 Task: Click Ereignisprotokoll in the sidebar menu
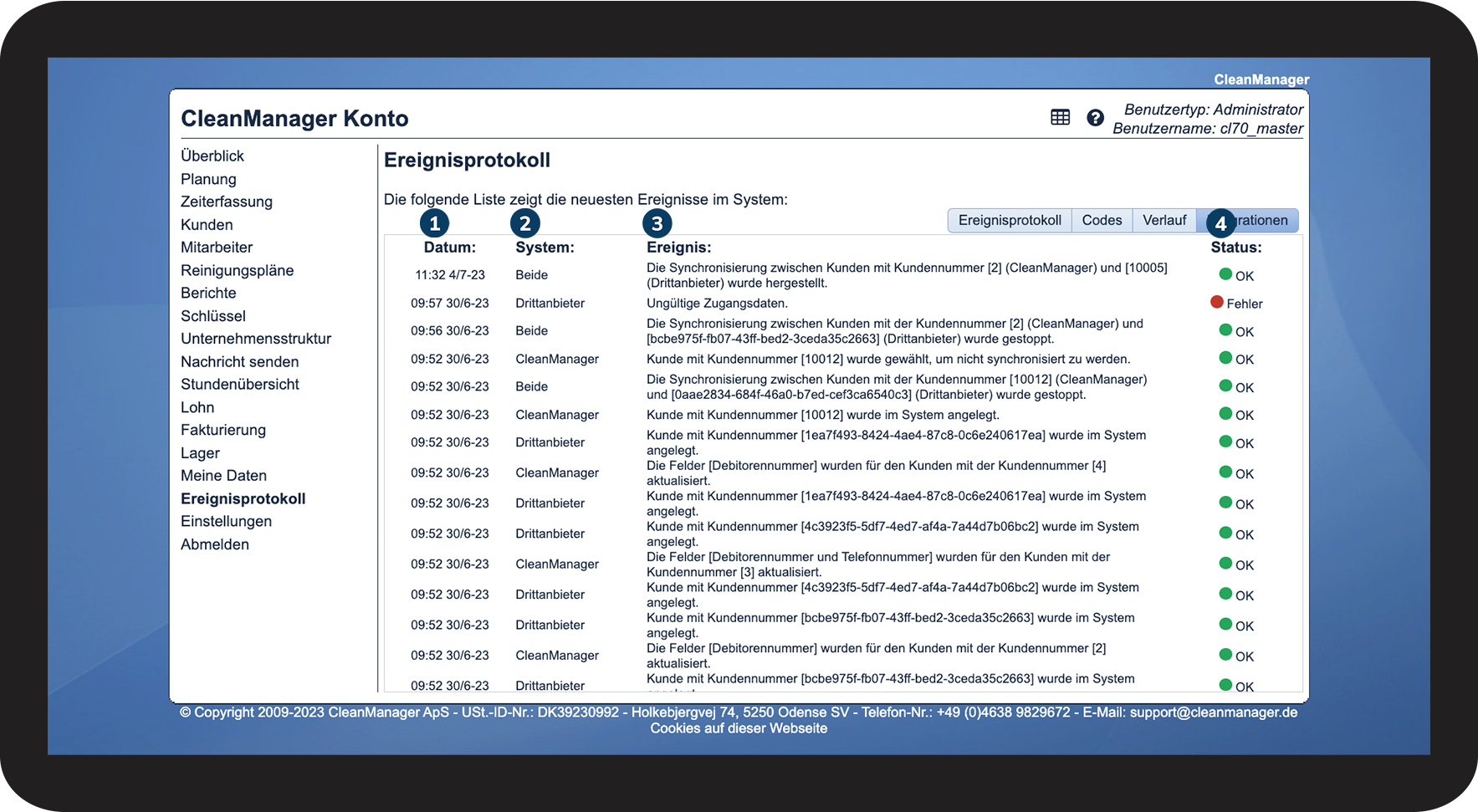(243, 498)
